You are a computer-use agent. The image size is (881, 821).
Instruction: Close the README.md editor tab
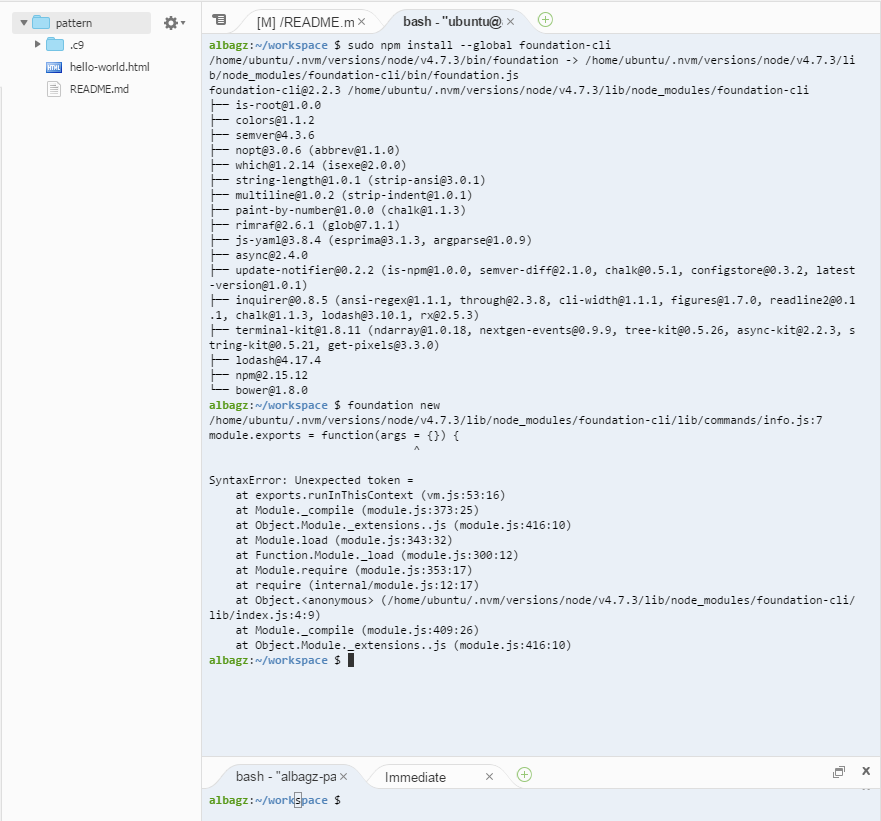click(362, 21)
